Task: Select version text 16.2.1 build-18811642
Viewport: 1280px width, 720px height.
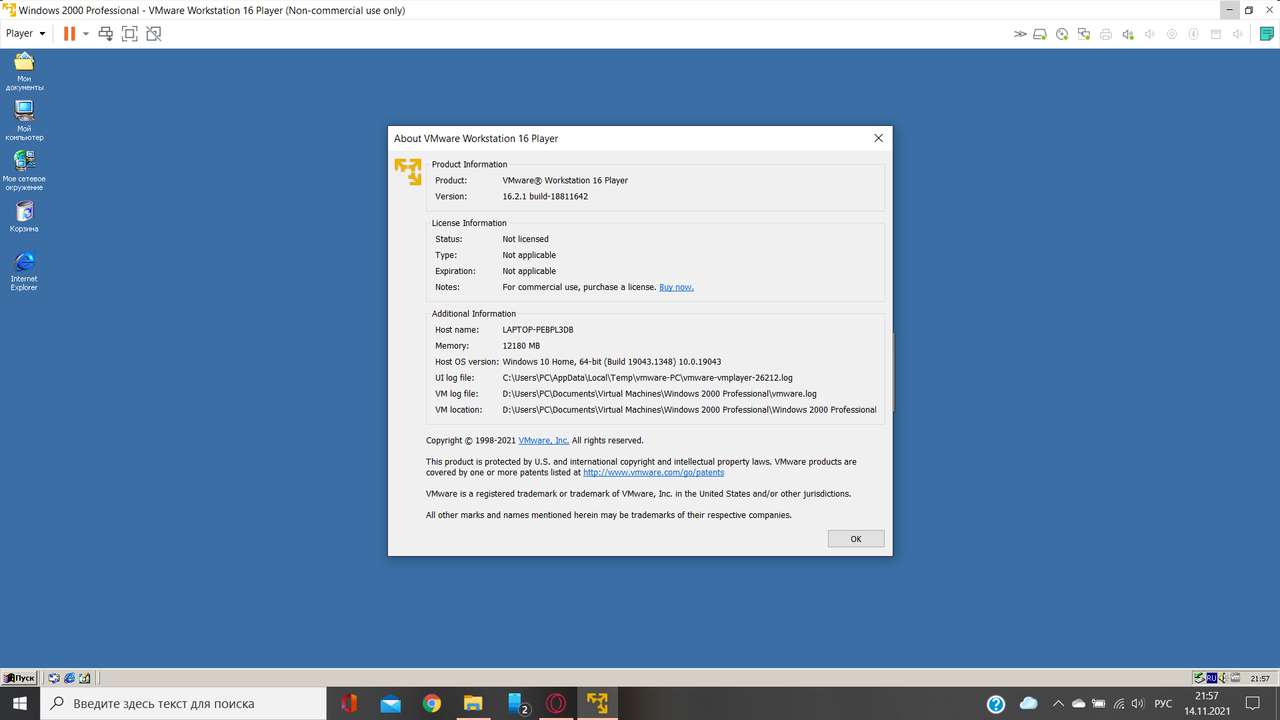Action: [545, 196]
